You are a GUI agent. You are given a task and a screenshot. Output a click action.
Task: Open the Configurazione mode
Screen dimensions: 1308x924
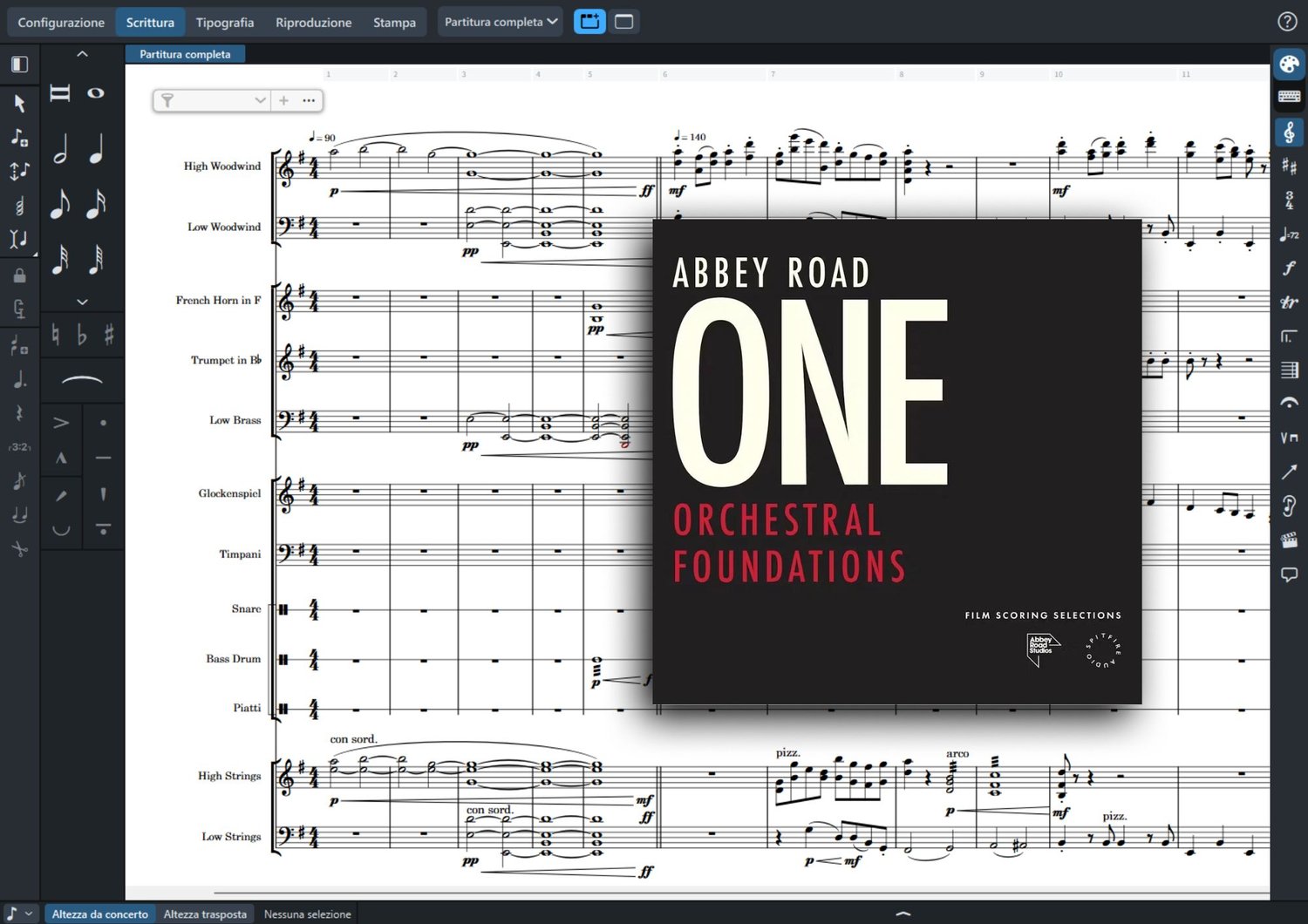61,22
